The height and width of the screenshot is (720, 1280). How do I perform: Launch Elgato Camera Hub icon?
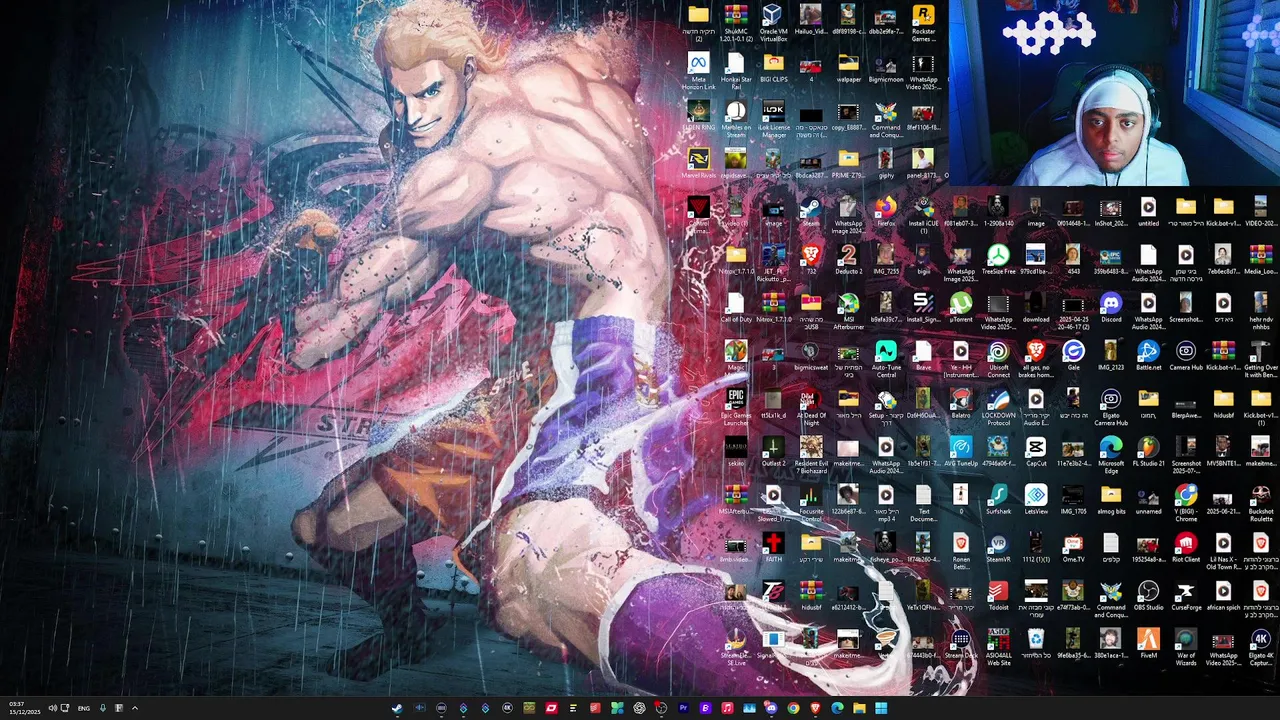(1111, 407)
